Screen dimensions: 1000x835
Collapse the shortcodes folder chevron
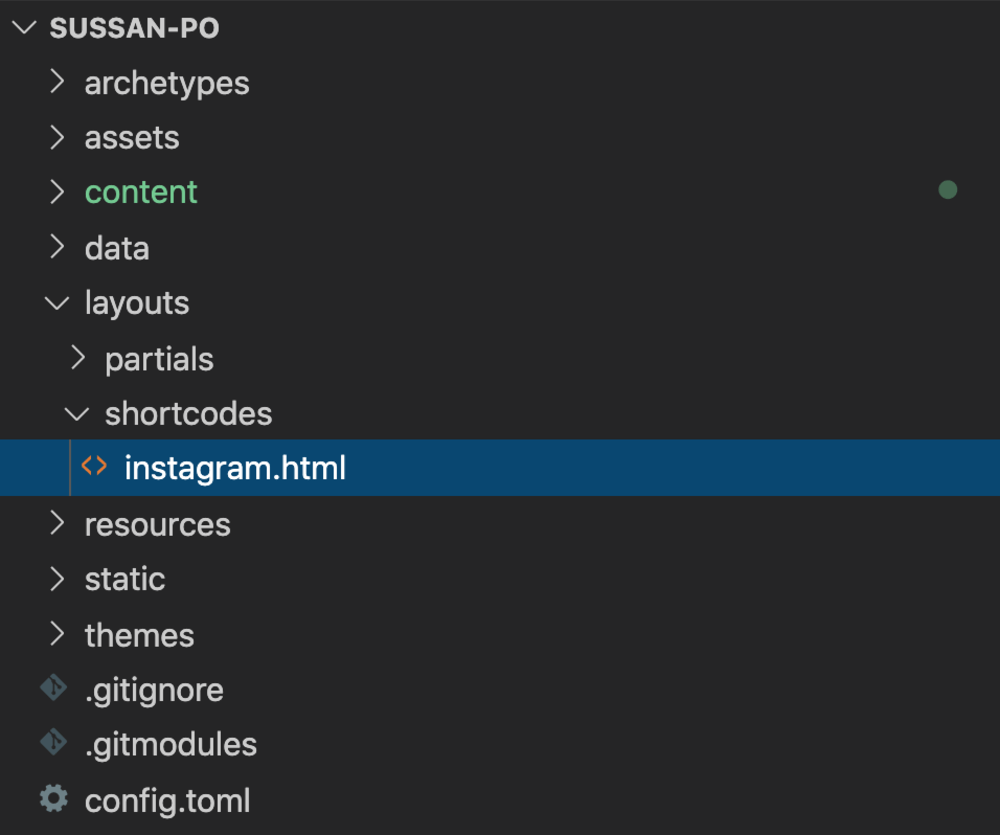(78, 413)
